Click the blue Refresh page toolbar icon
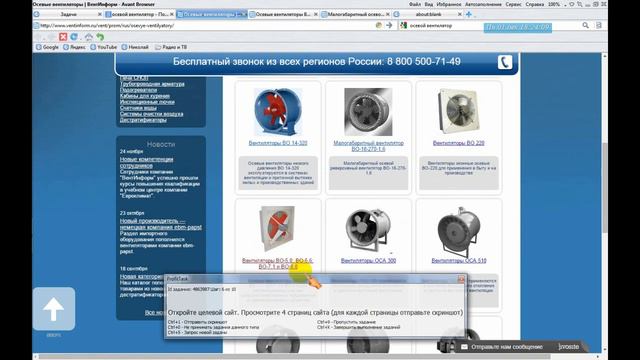The height and width of the screenshot is (360, 640). coord(74,37)
